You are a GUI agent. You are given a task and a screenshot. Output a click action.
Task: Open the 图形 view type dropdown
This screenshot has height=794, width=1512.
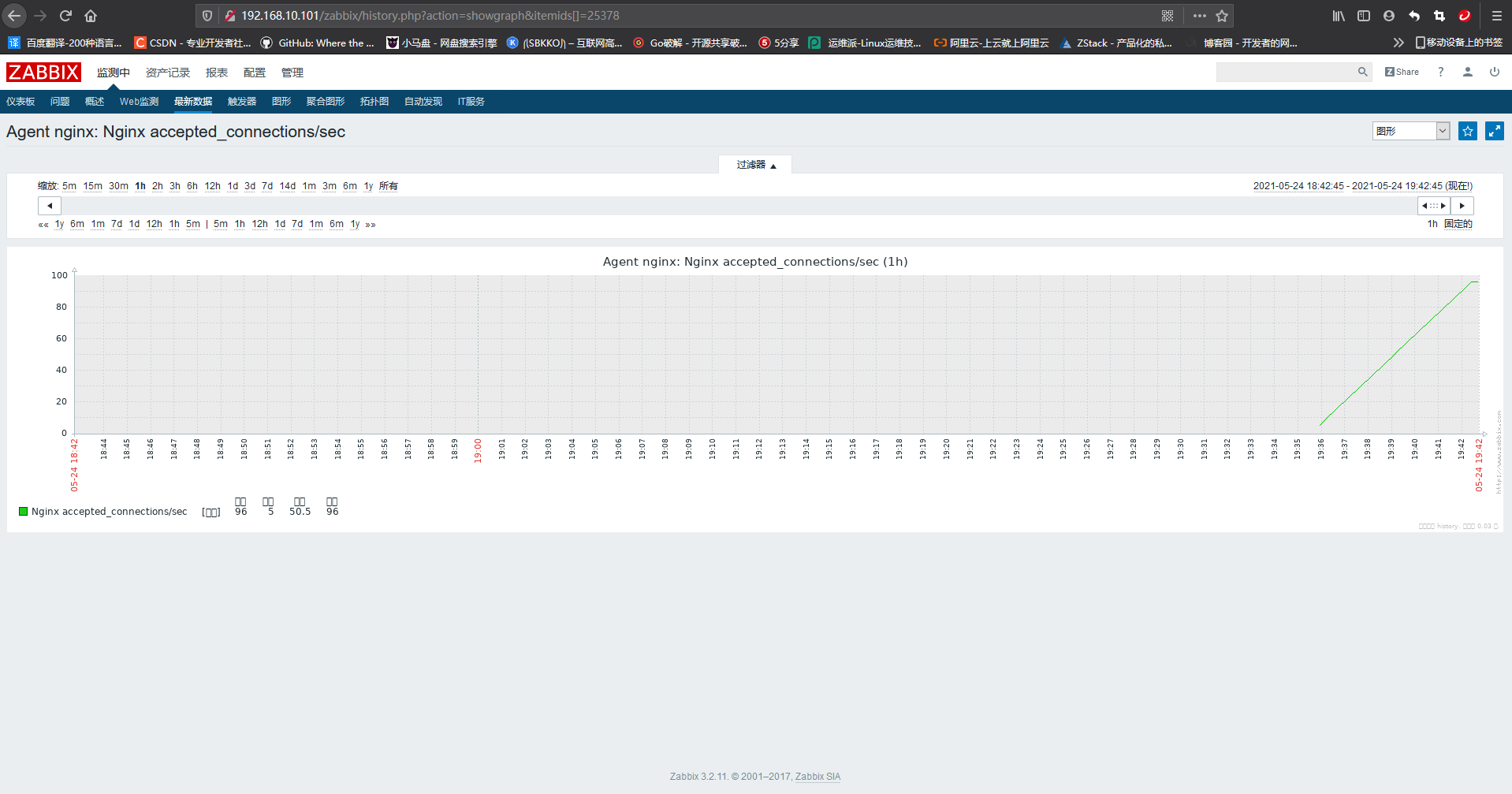[1410, 131]
